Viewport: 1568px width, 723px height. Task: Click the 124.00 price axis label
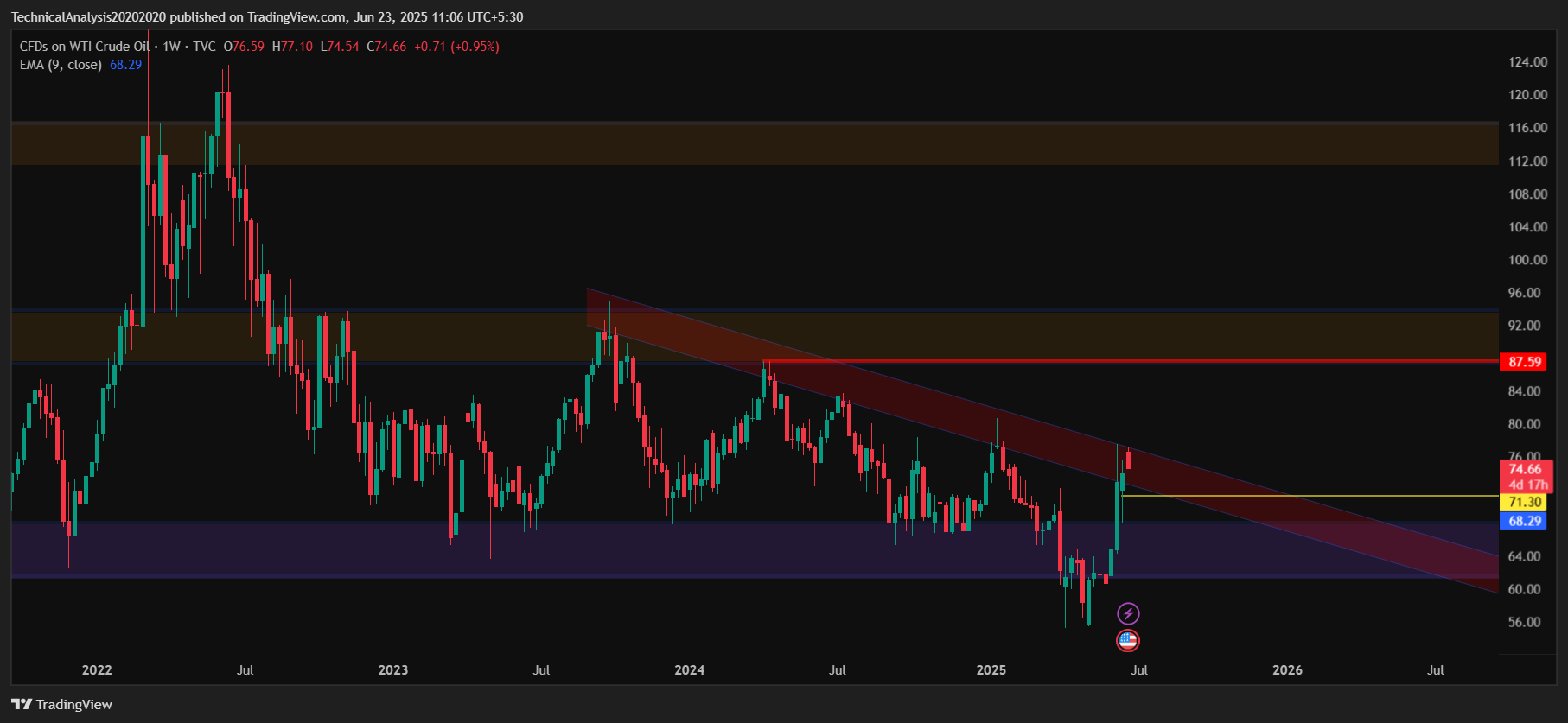[x=1527, y=62]
